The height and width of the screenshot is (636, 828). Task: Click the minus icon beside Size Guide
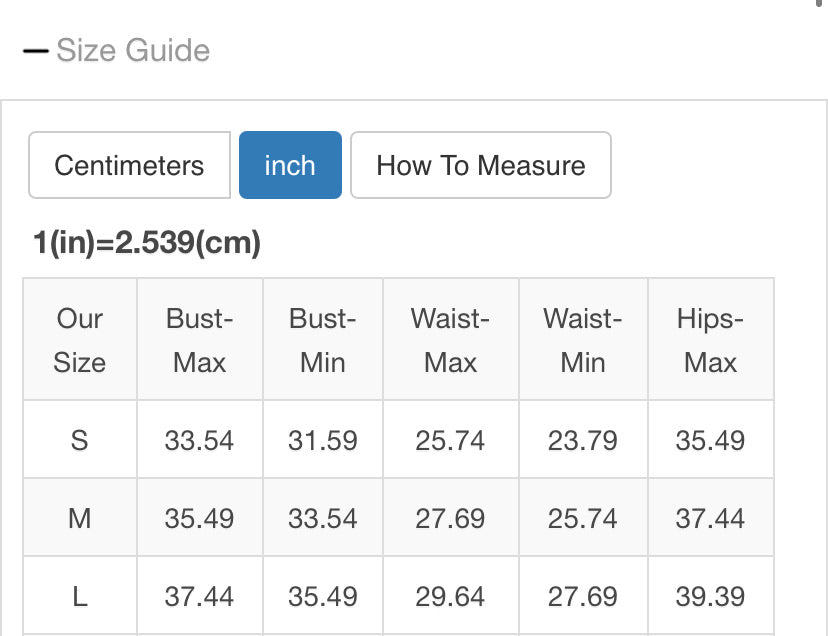click(x=36, y=51)
